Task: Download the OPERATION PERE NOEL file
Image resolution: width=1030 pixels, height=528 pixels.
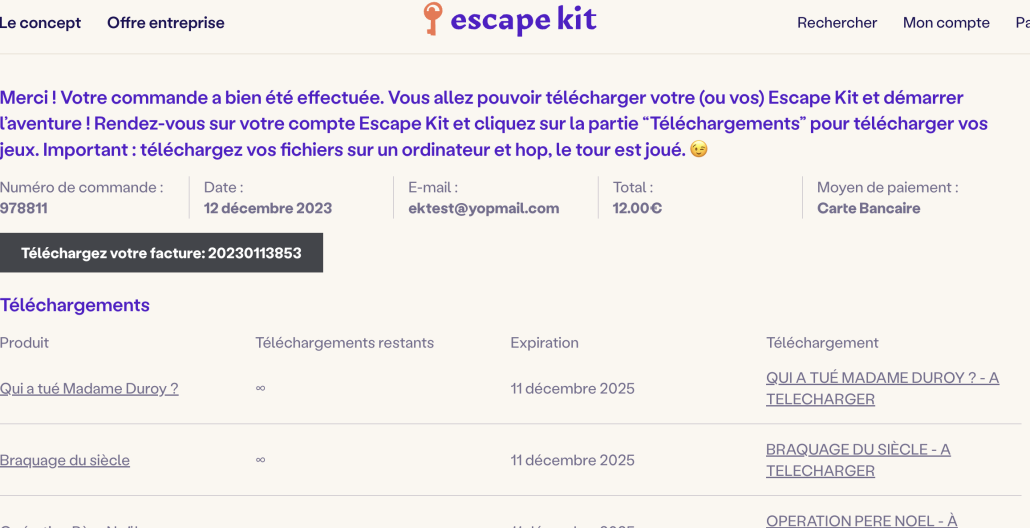Action: [x=861, y=521]
